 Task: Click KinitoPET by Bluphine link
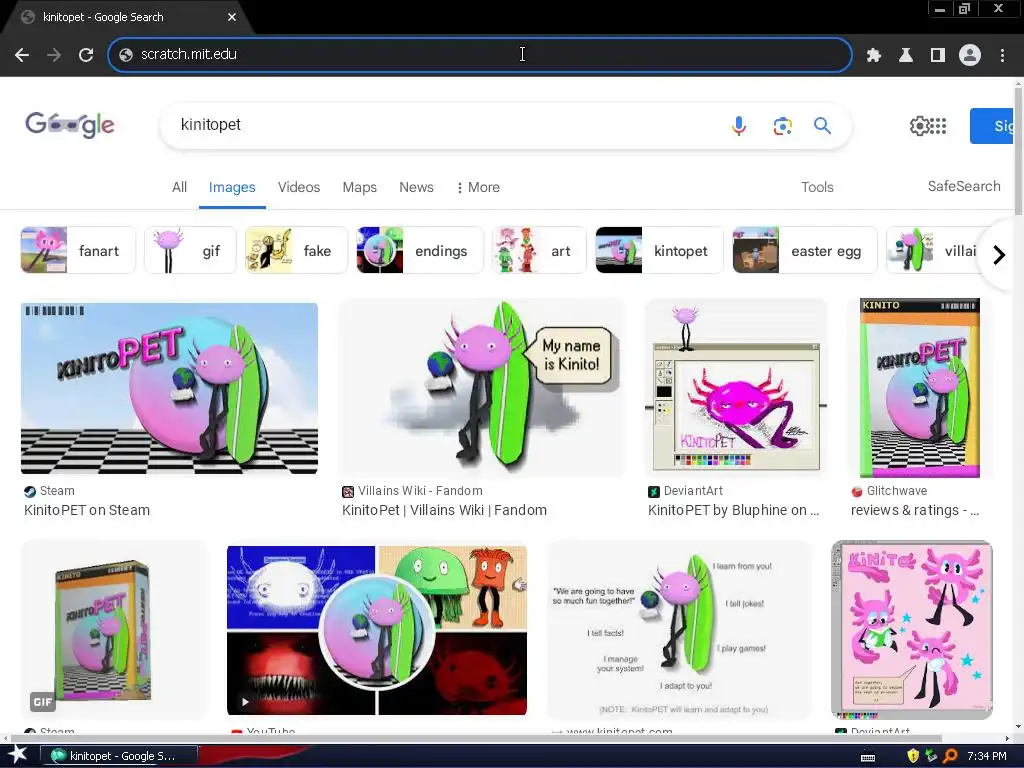(733, 510)
